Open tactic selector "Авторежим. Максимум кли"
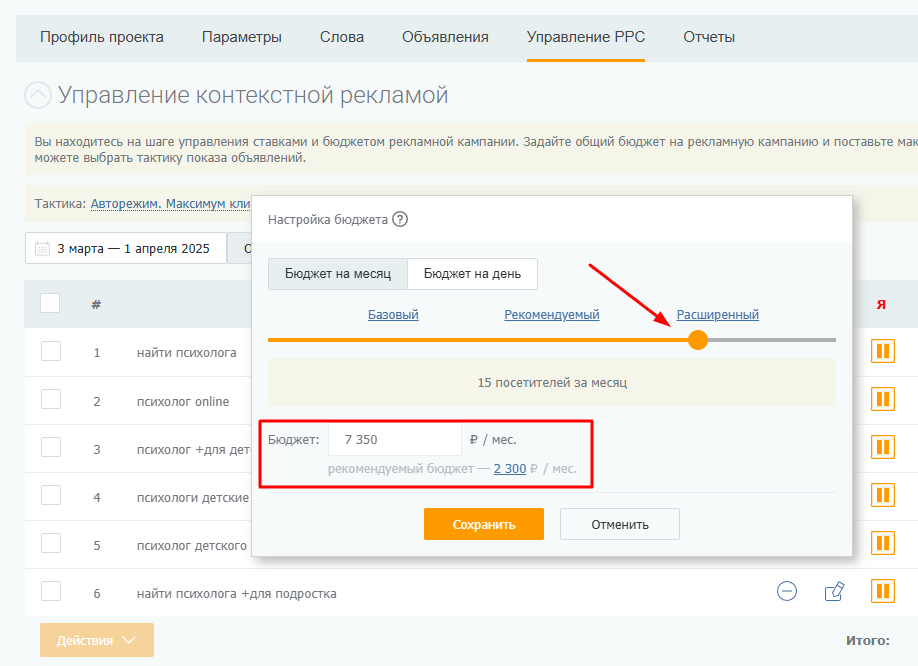Viewport: 918px width, 666px height. pyautogui.click(x=170, y=204)
